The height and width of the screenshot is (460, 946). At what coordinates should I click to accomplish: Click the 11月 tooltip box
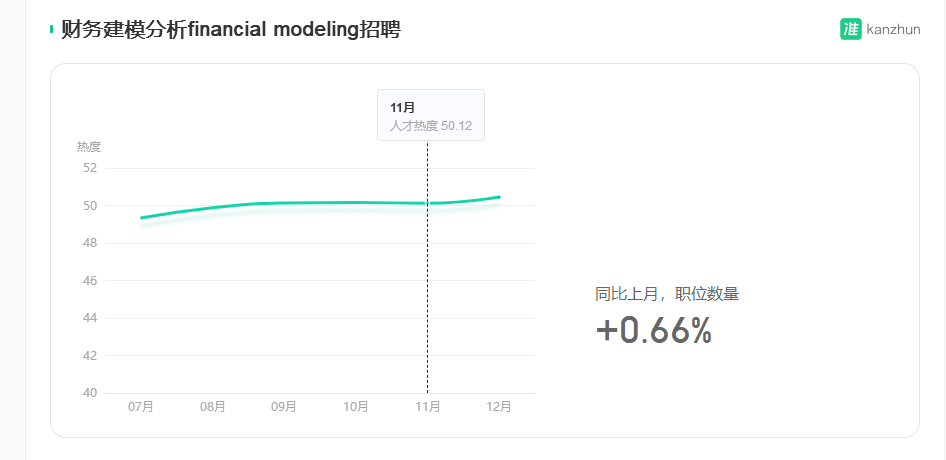431,115
